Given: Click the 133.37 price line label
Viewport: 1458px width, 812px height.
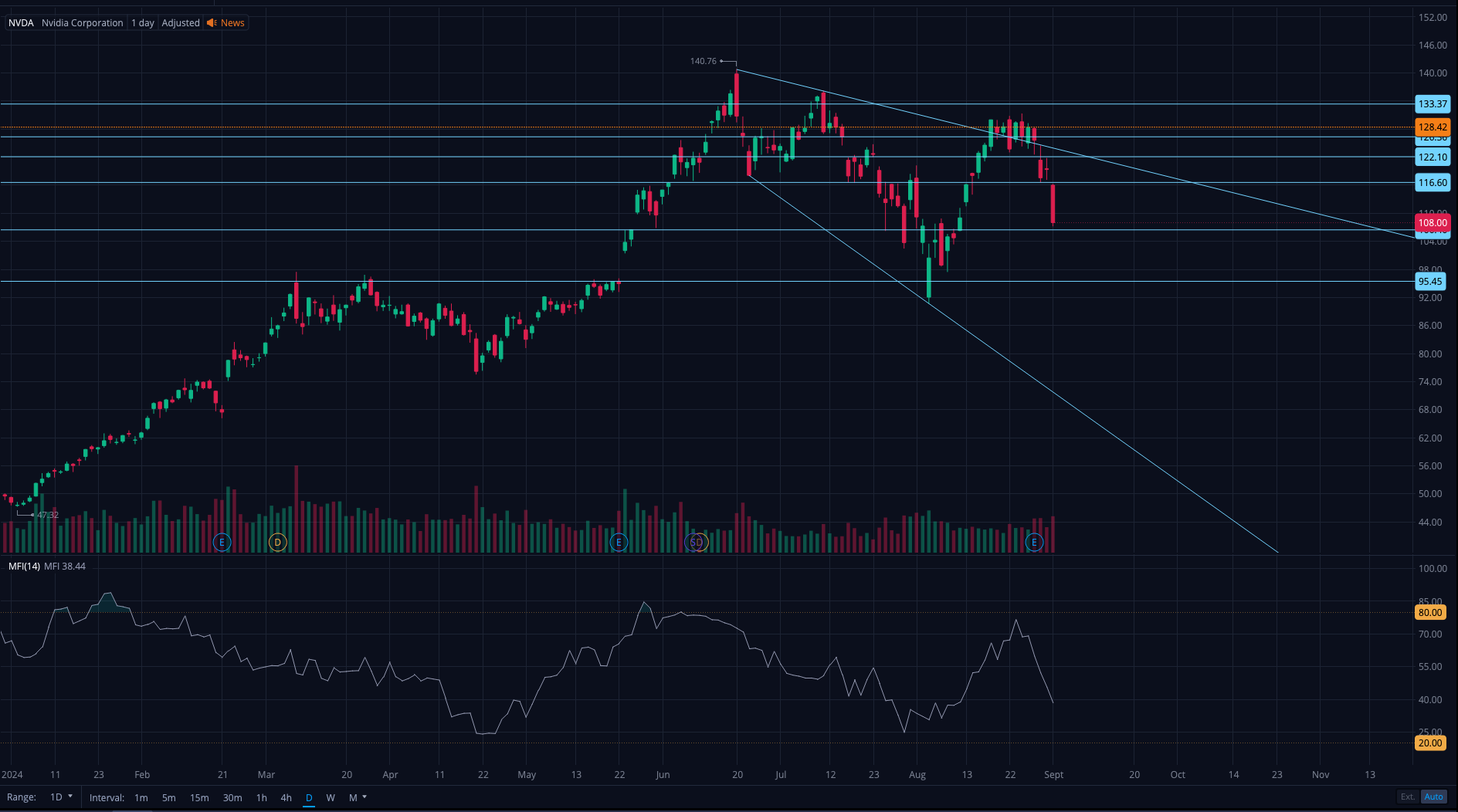Looking at the screenshot, I should (x=1433, y=104).
